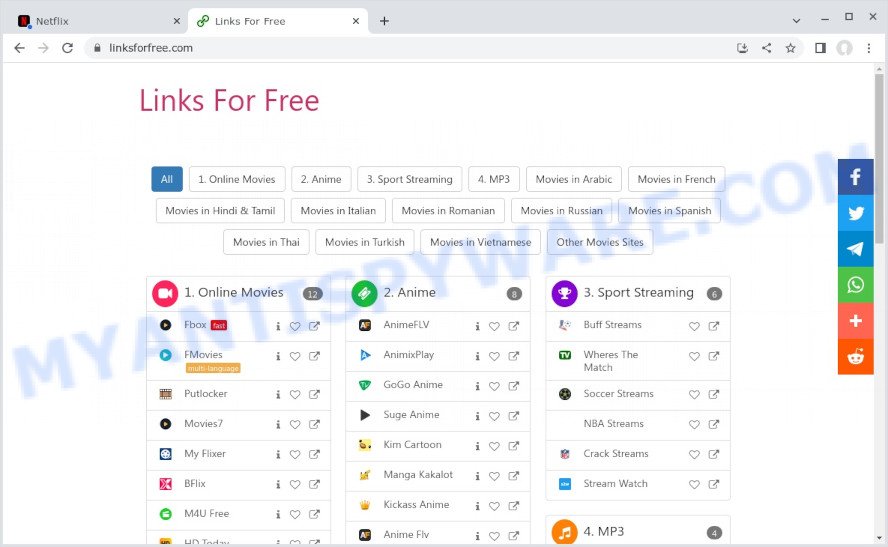This screenshot has width=888, height=547.
Task: Open the Putlocker link
Action: (206, 394)
